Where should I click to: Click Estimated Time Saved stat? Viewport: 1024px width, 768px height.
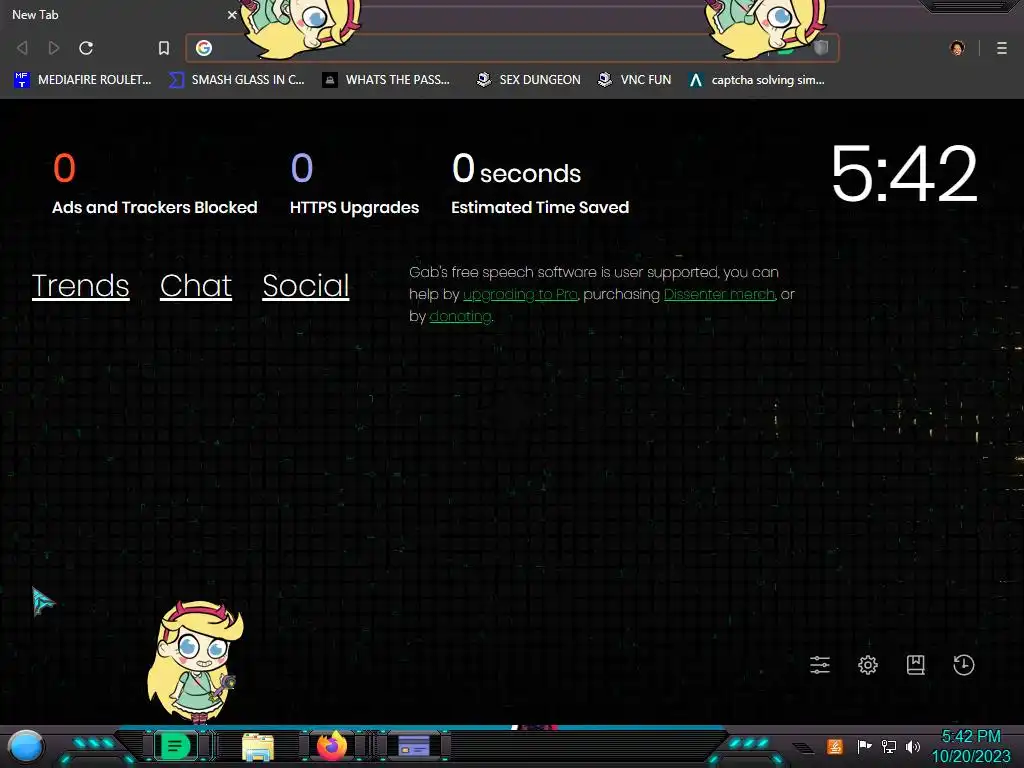pyautogui.click(x=540, y=184)
